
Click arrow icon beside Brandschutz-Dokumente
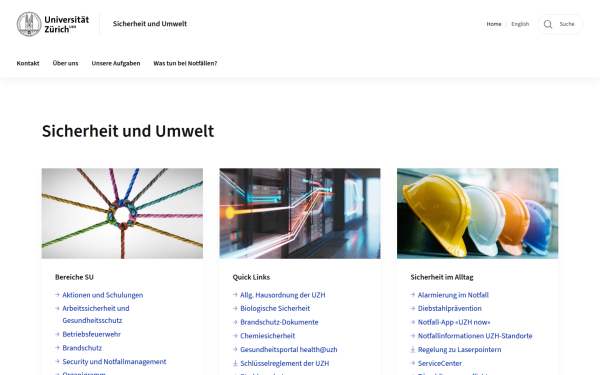point(235,322)
